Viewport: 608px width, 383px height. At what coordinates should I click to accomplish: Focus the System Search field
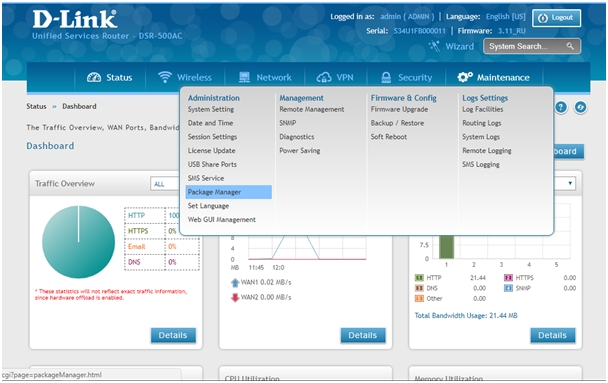[x=532, y=46]
